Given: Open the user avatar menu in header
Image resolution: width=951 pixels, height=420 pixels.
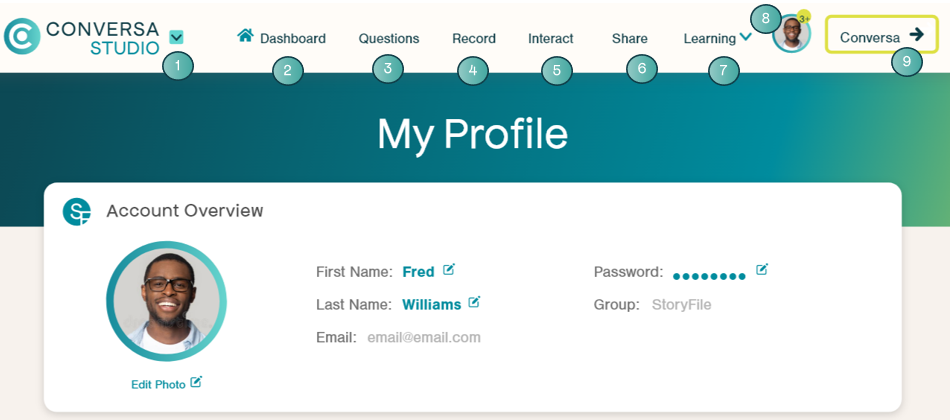Looking at the screenshot, I should click(x=791, y=34).
